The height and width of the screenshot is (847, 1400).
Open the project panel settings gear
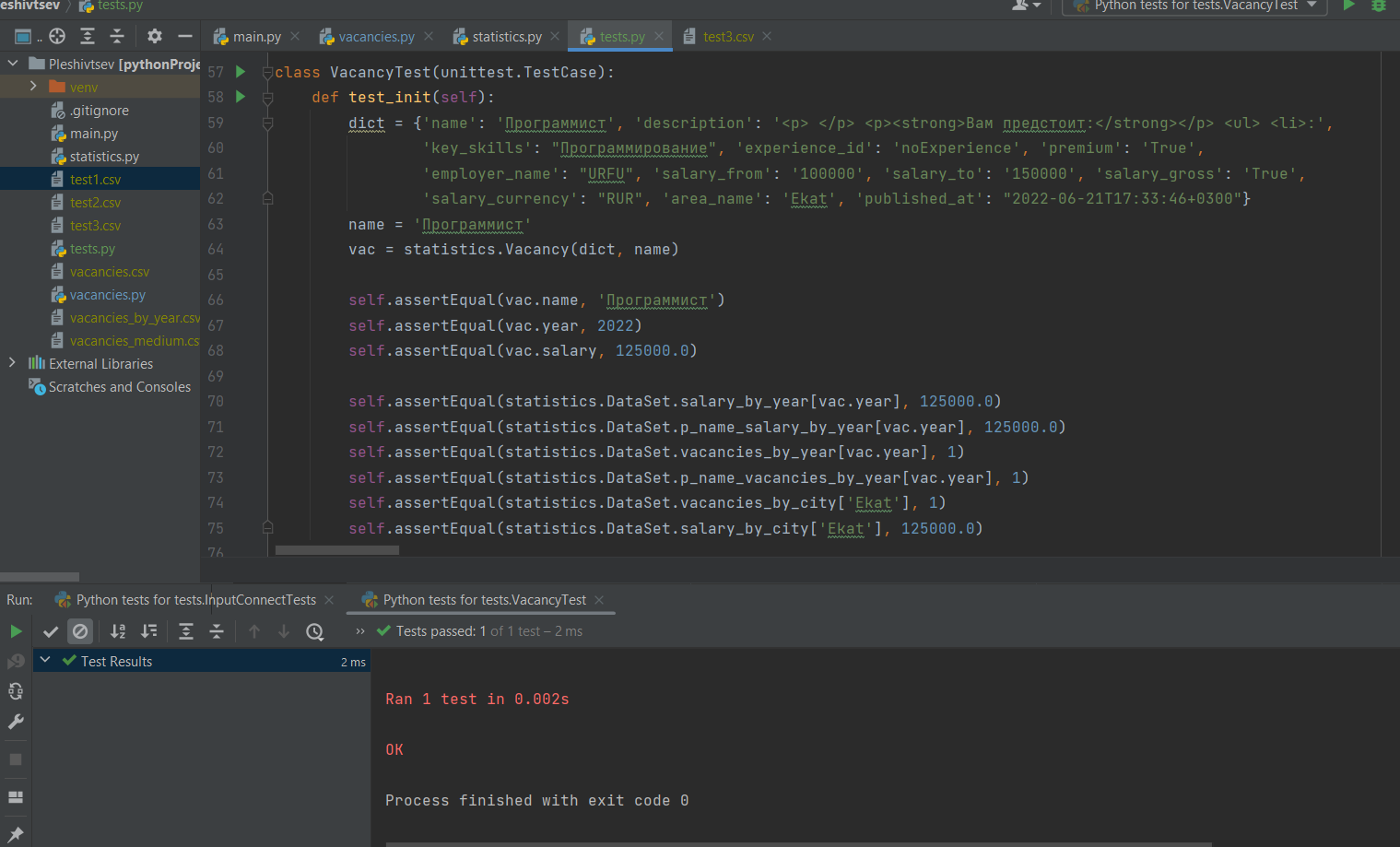tap(154, 36)
